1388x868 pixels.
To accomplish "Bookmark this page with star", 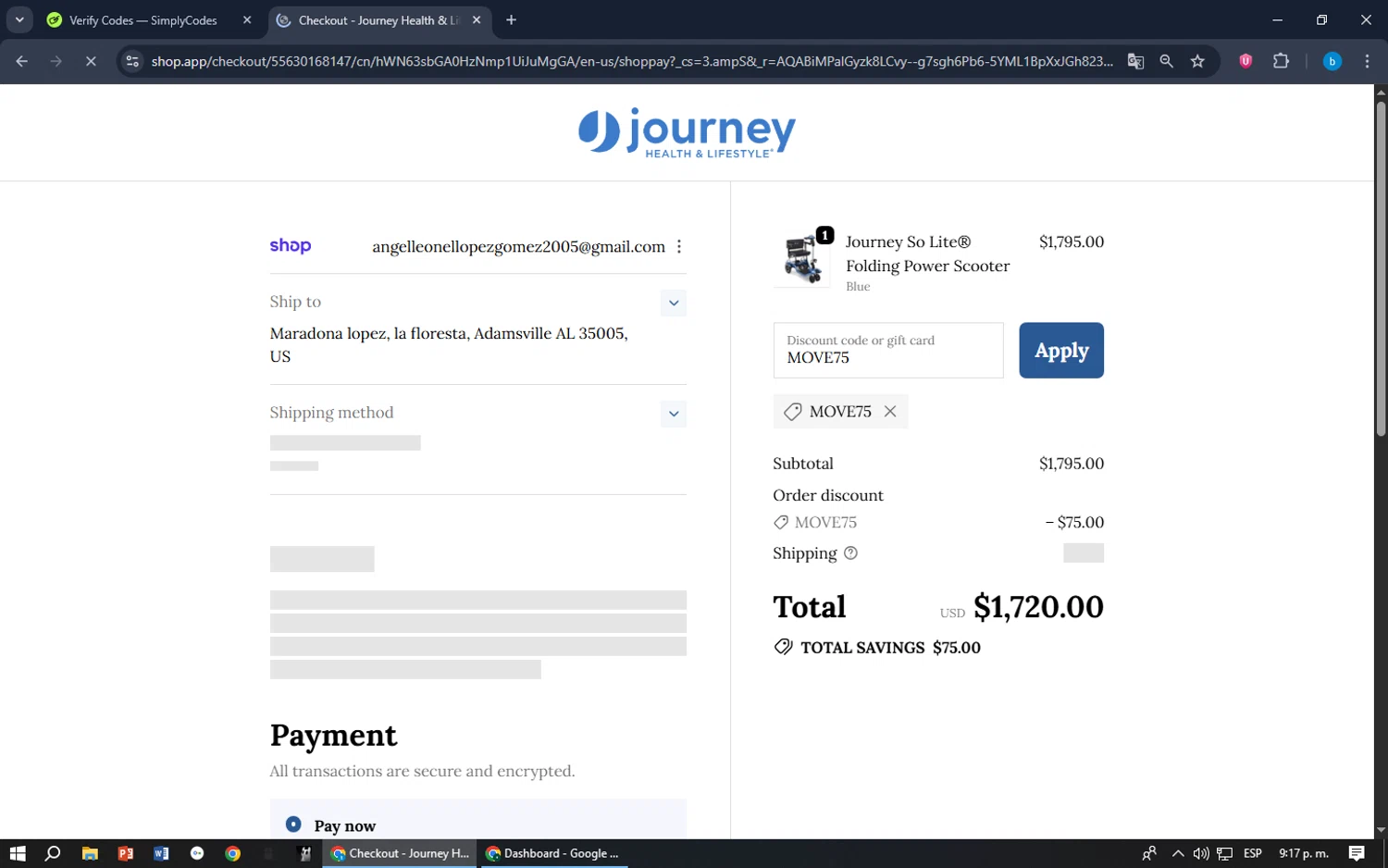I will point(1197,61).
